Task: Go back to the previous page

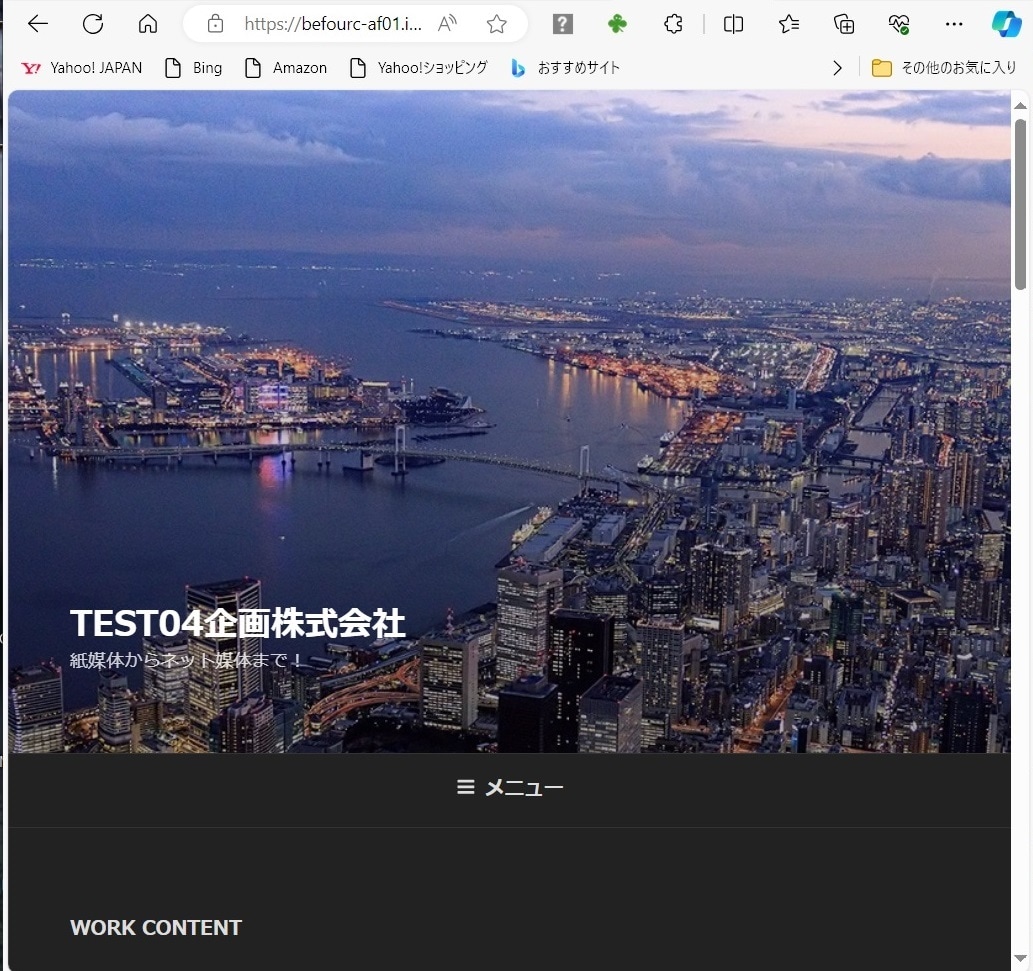Action: [x=38, y=24]
